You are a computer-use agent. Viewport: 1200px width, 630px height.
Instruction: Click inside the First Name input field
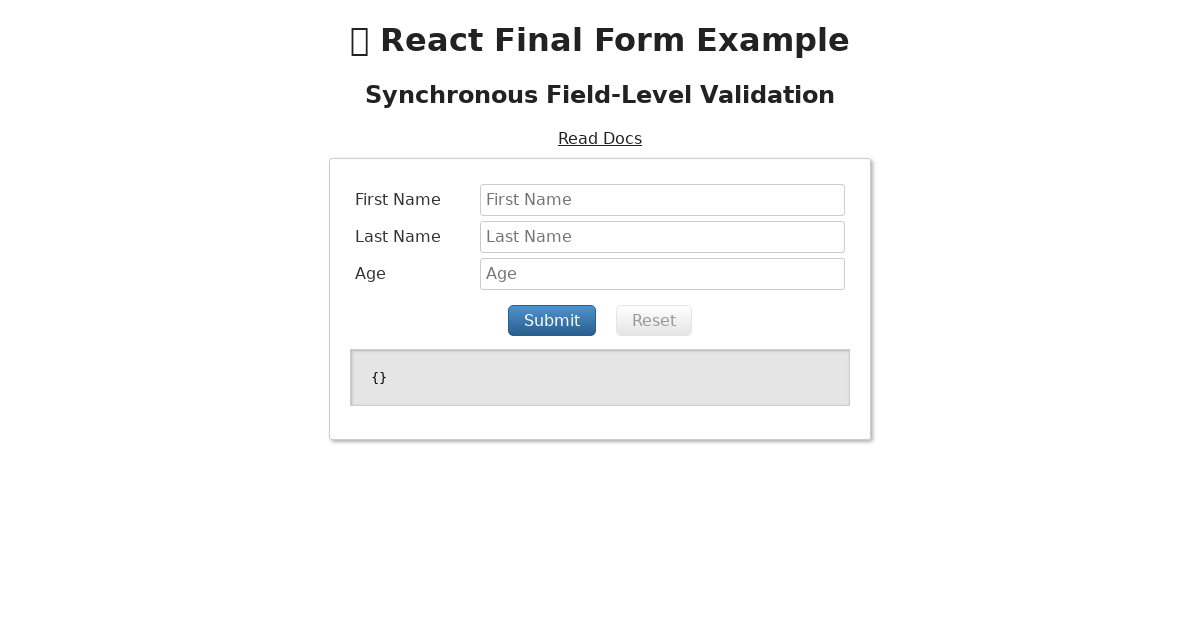click(662, 200)
